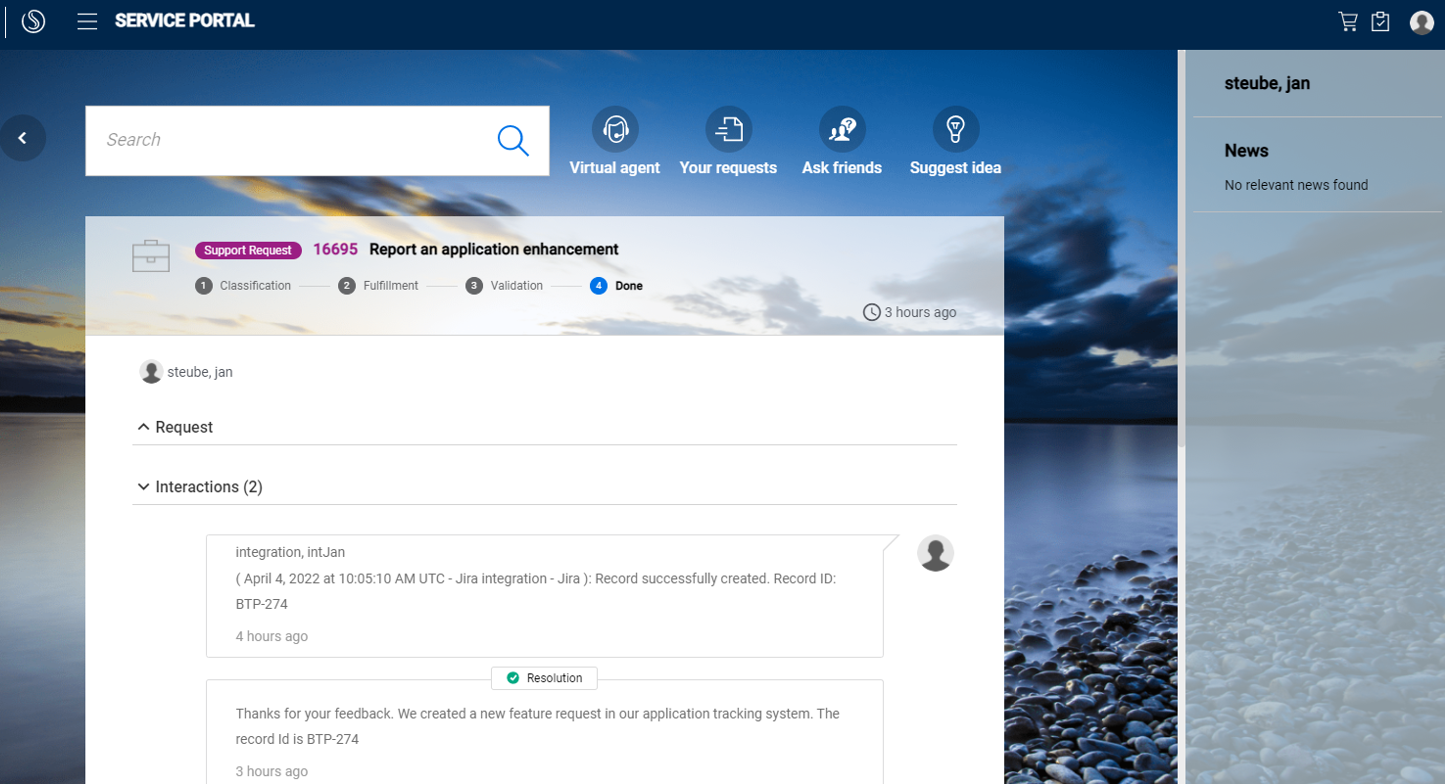This screenshot has width=1445, height=784.
Task: Click the Resolution badge
Action: pos(544,677)
